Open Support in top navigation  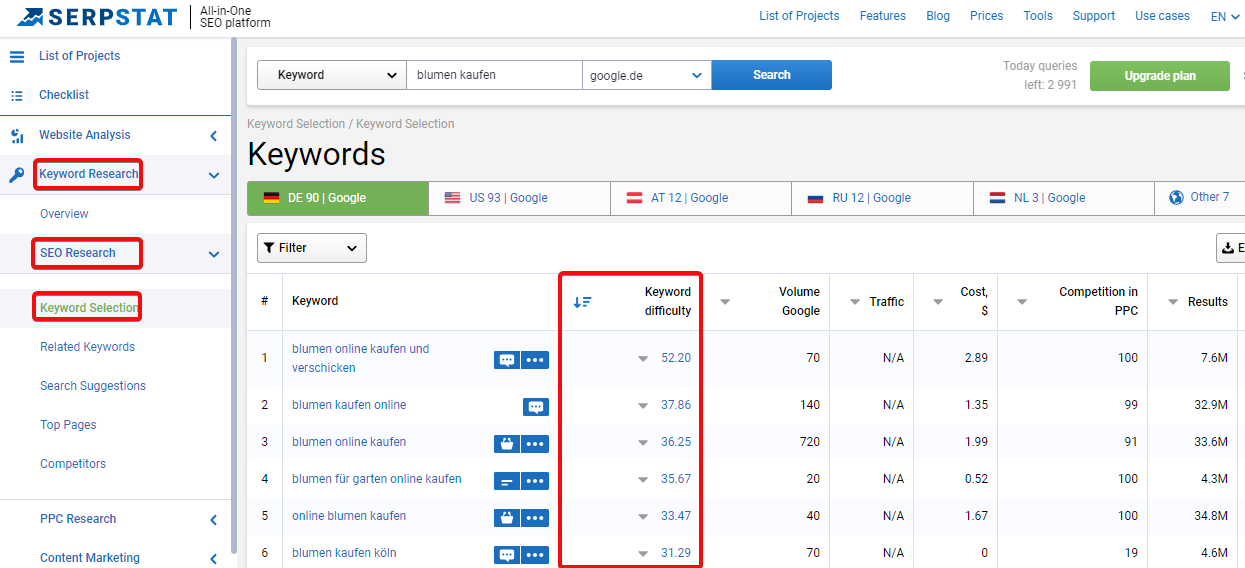[1094, 16]
